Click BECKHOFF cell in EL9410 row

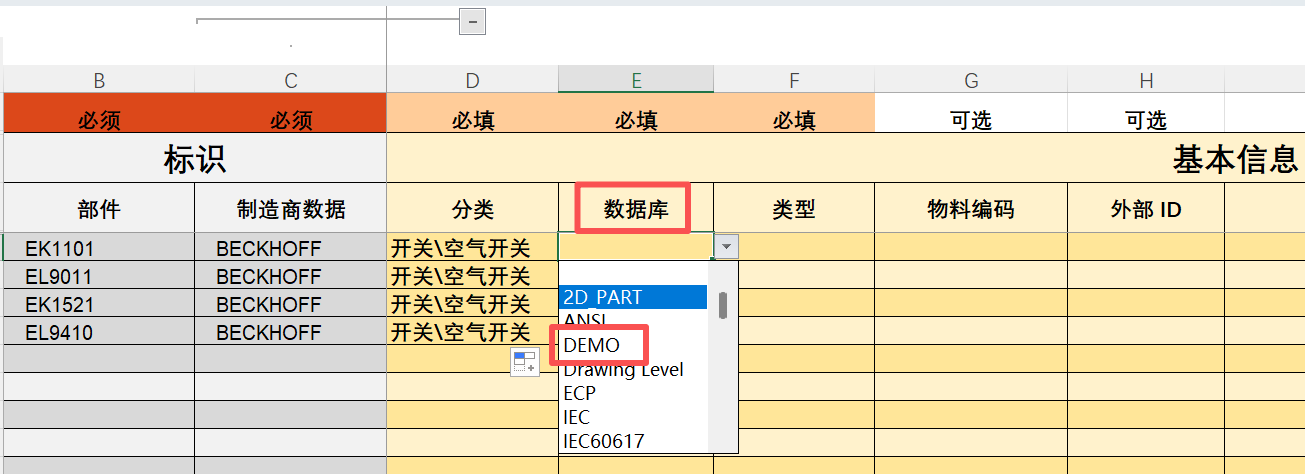tap(290, 332)
